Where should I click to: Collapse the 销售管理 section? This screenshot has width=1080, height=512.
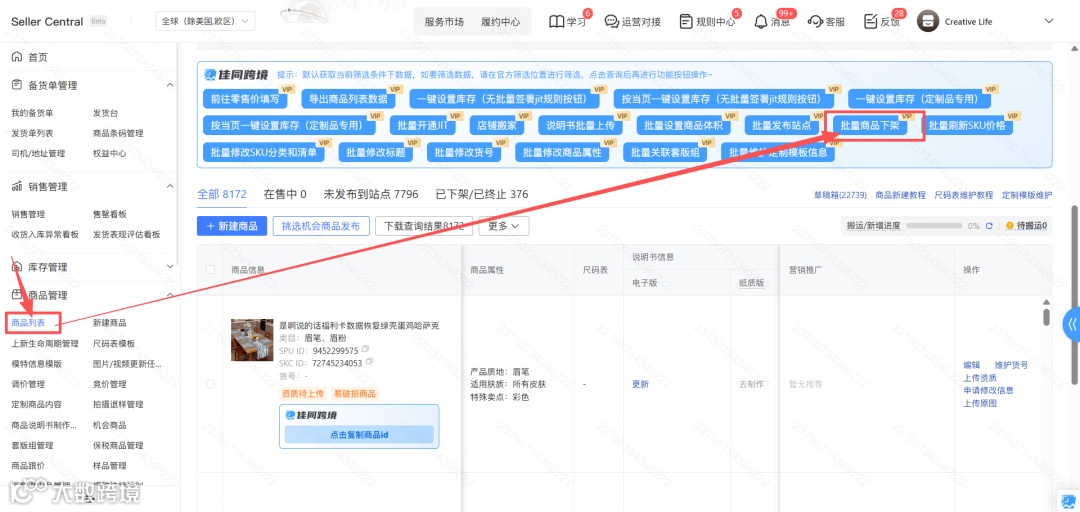170,186
